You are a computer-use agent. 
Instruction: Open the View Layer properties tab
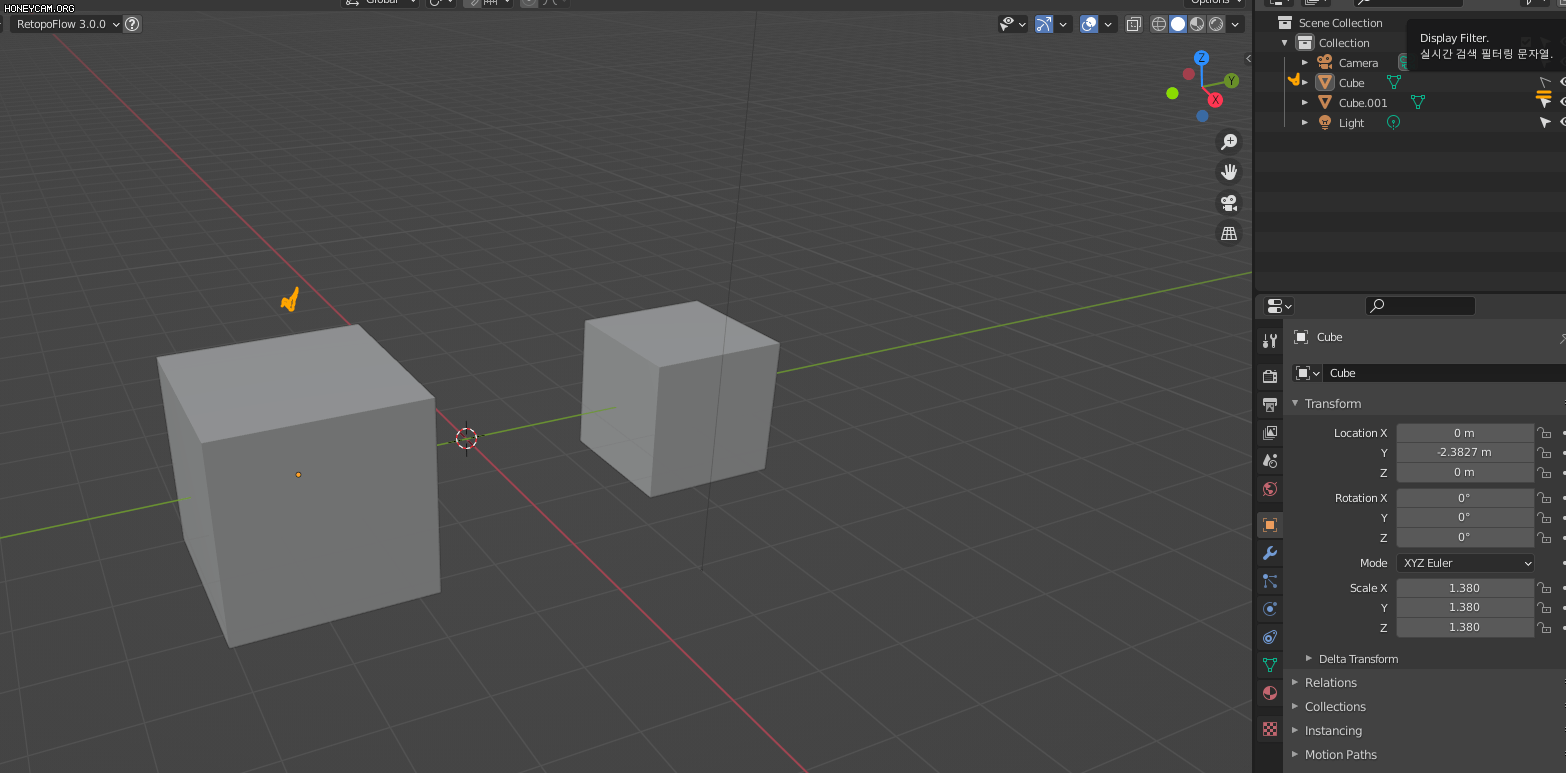tap(1270, 432)
